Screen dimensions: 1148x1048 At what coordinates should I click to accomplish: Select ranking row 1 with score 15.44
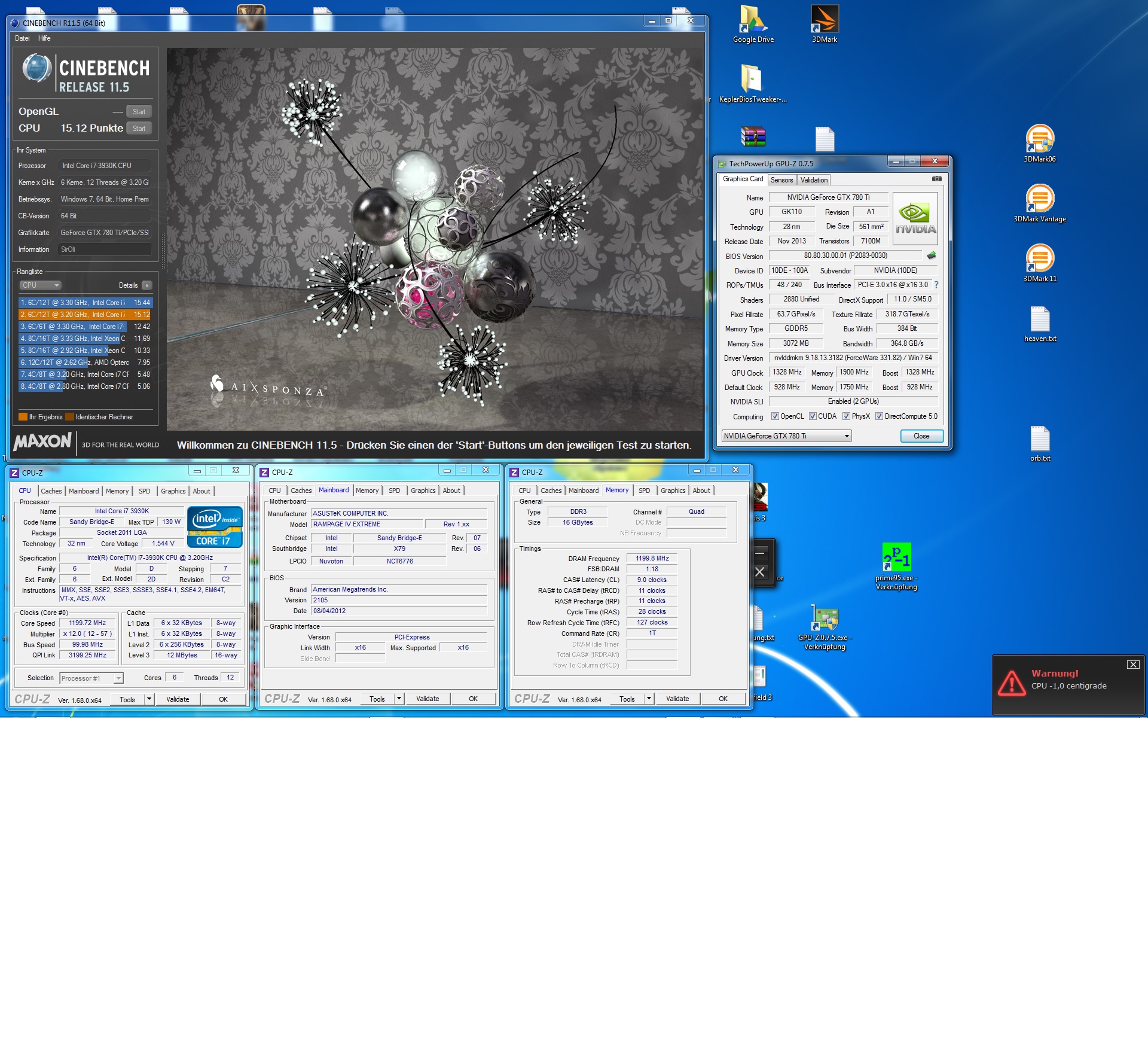(x=86, y=303)
